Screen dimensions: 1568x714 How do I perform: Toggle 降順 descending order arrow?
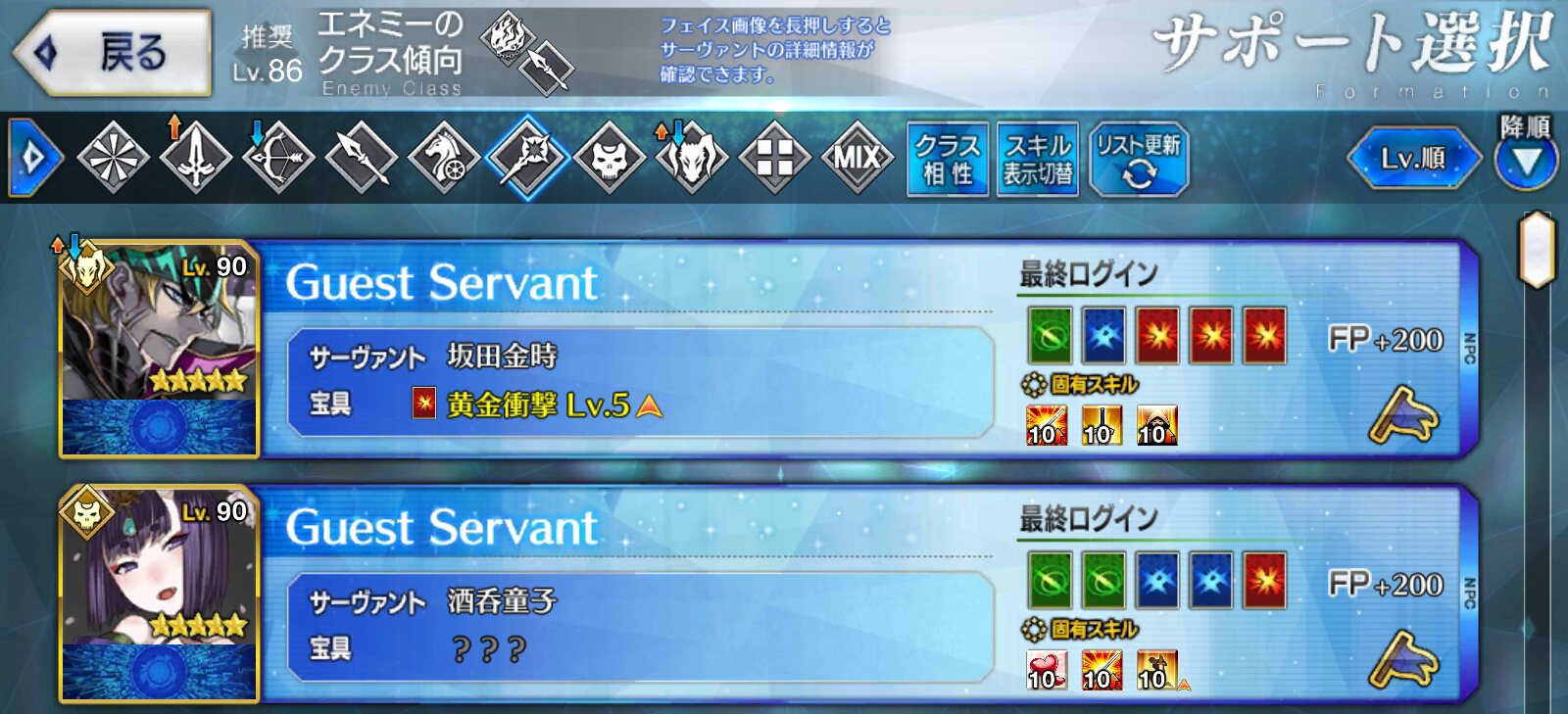tap(1526, 160)
